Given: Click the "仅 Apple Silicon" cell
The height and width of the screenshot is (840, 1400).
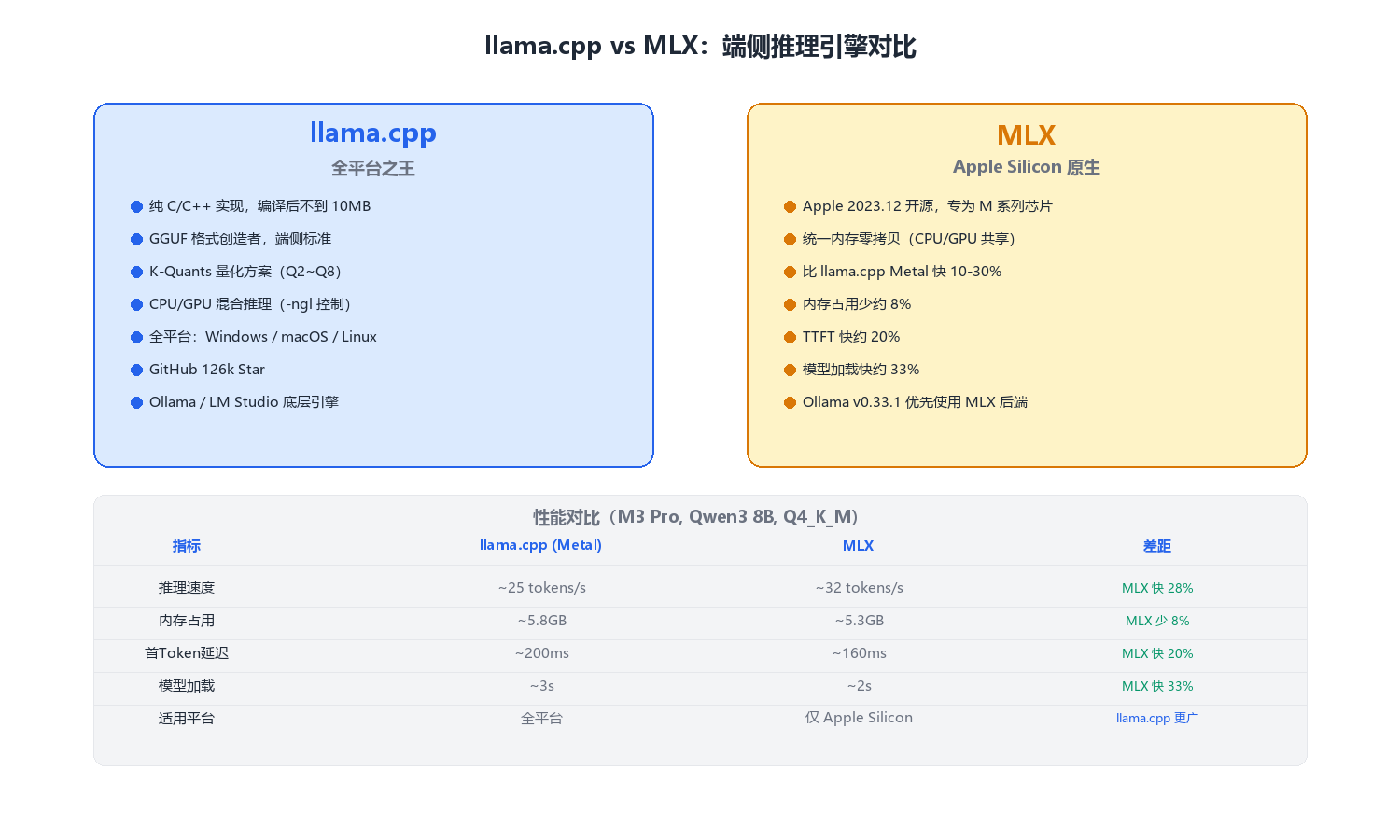Looking at the screenshot, I should (859, 718).
